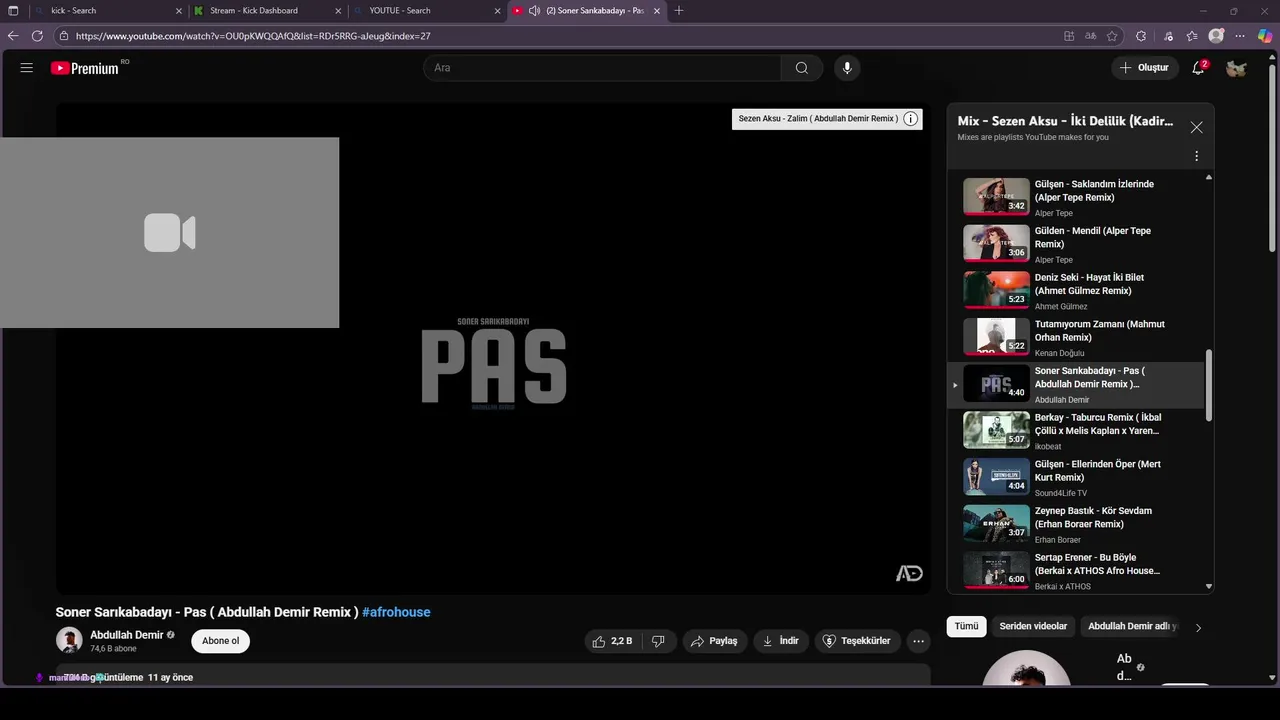
Task: Add page to browser favorites star
Action: [1112, 36]
